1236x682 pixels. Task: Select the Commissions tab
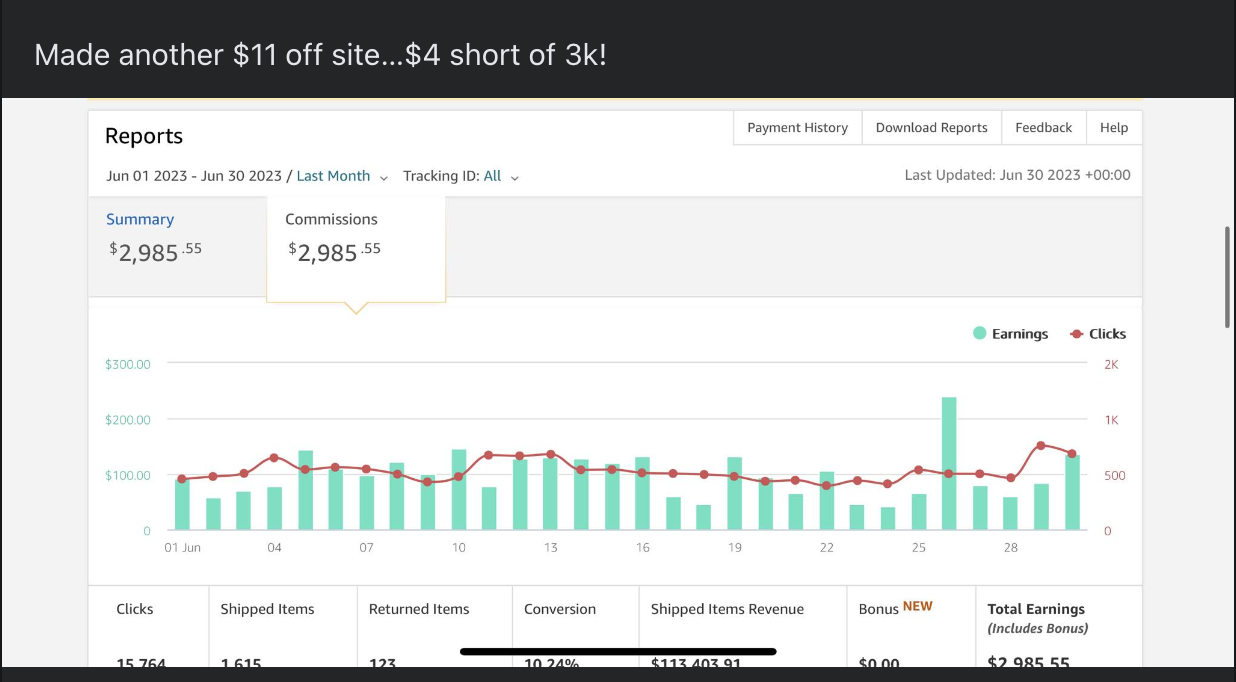pyautogui.click(x=331, y=219)
